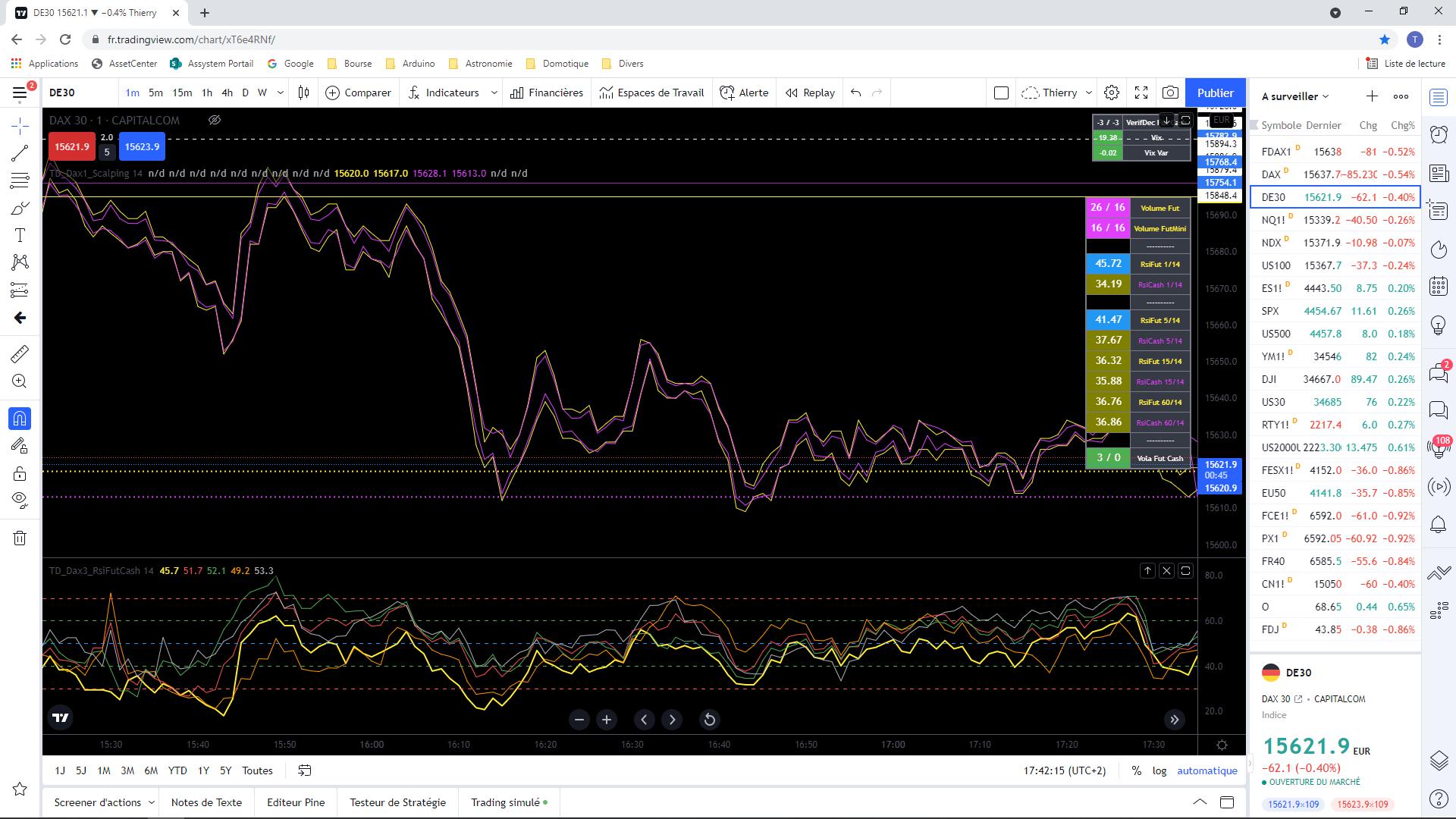
Task: Expand the A surveiller watchlist dropdown
Action: coord(1326,97)
